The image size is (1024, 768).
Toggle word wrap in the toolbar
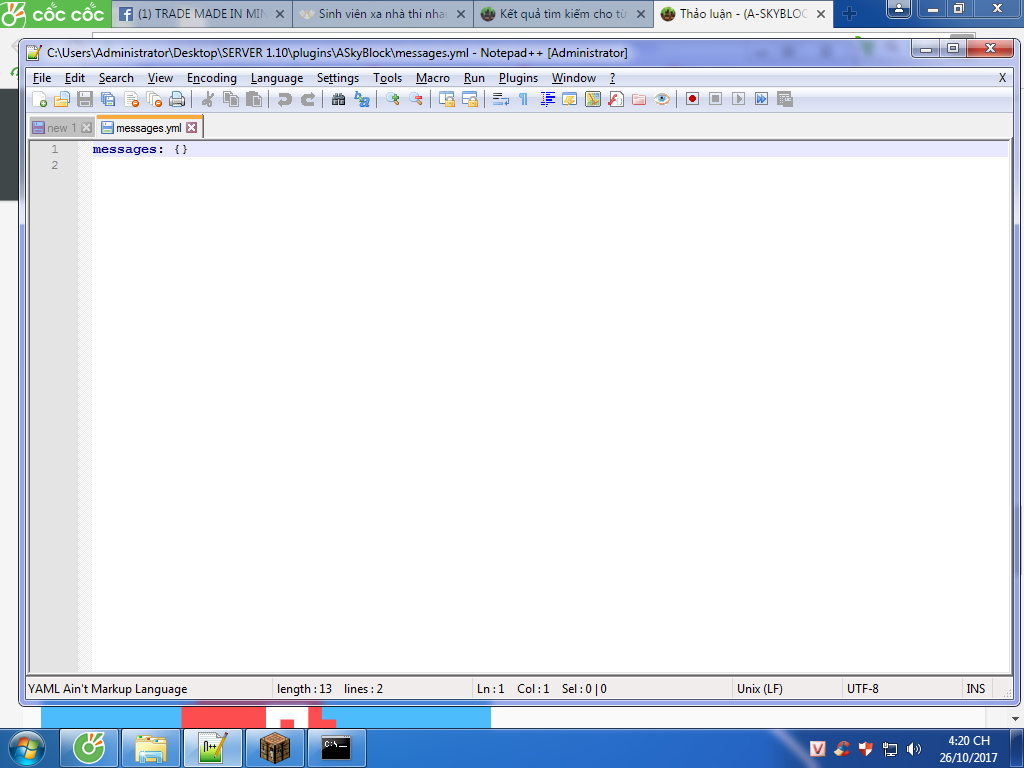[x=500, y=99]
